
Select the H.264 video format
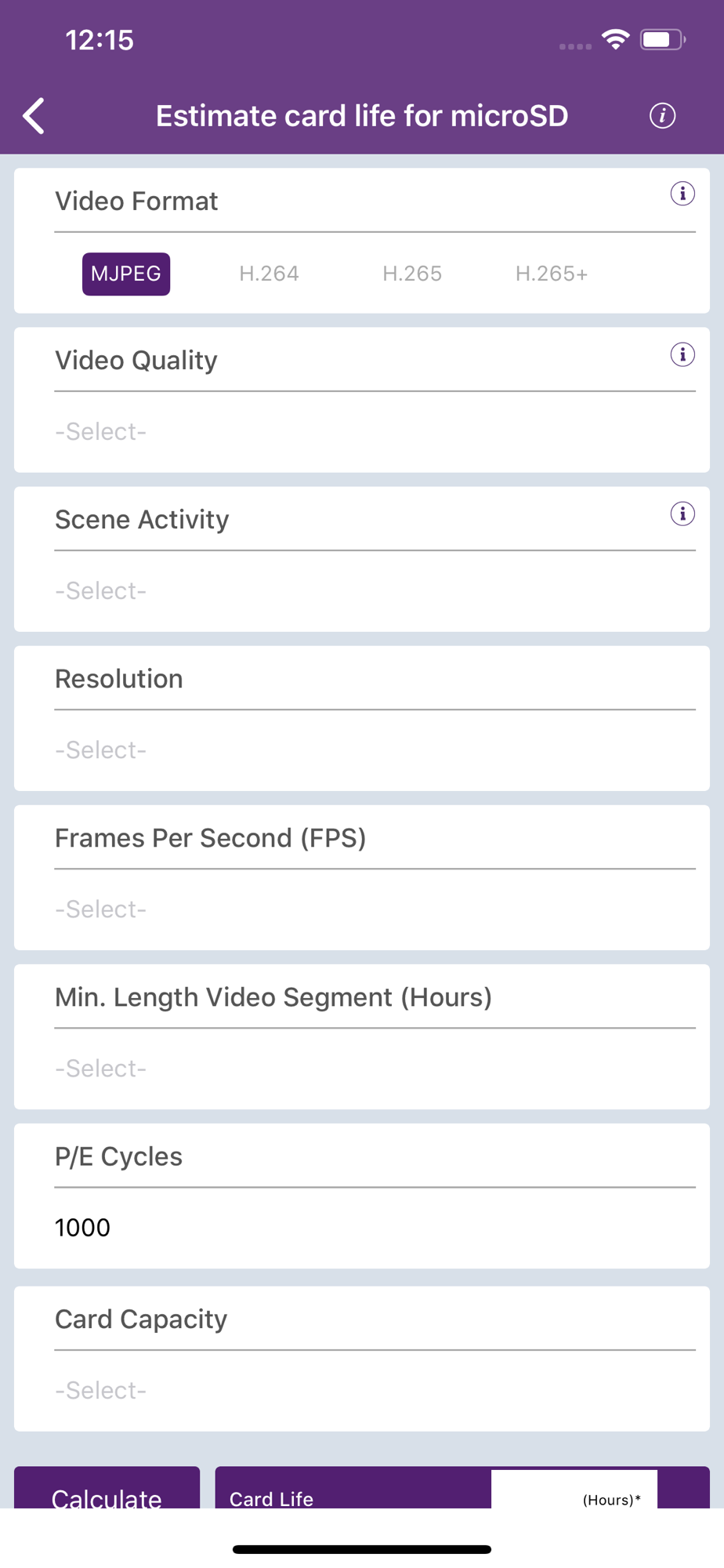[269, 274]
